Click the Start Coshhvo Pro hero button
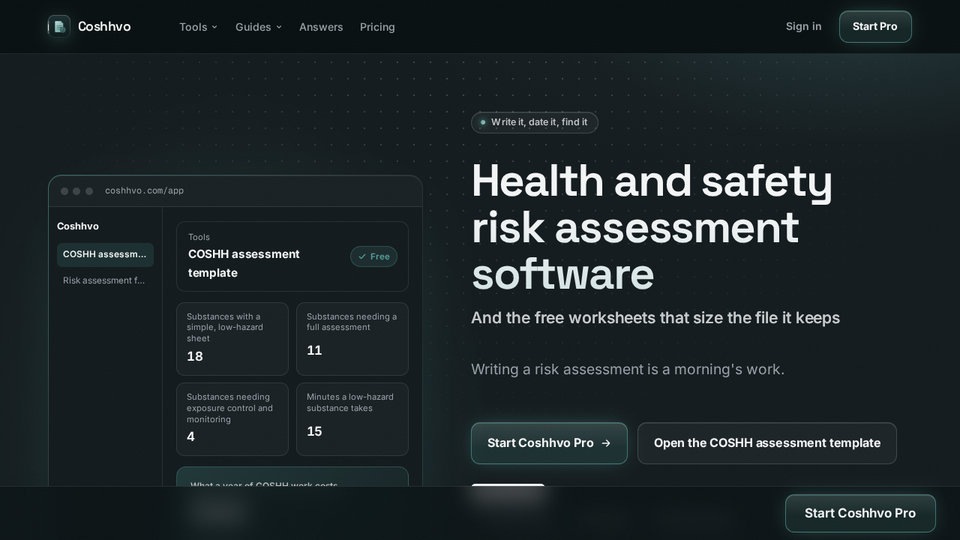Viewport: 960px width, 540px height. coord(549,443)
